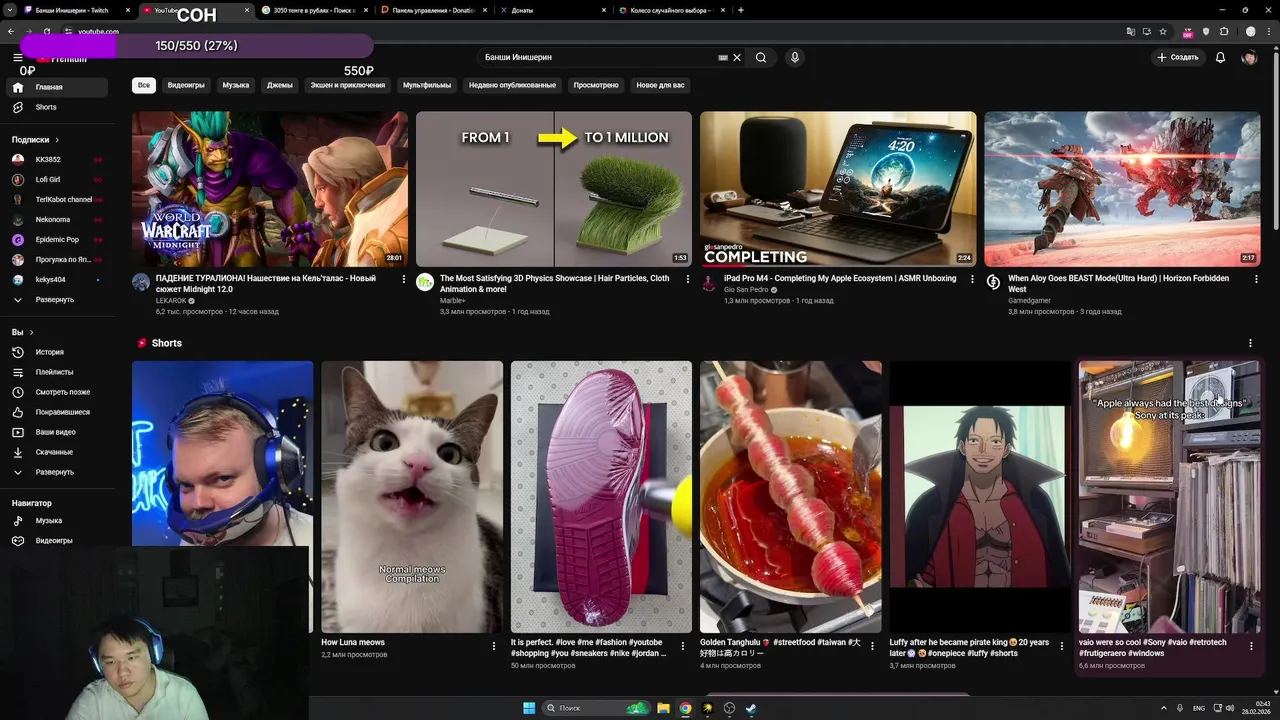Expand Развернуть under Скачанные
Screen dimensions: 1280x720
(x=58, y=472)
